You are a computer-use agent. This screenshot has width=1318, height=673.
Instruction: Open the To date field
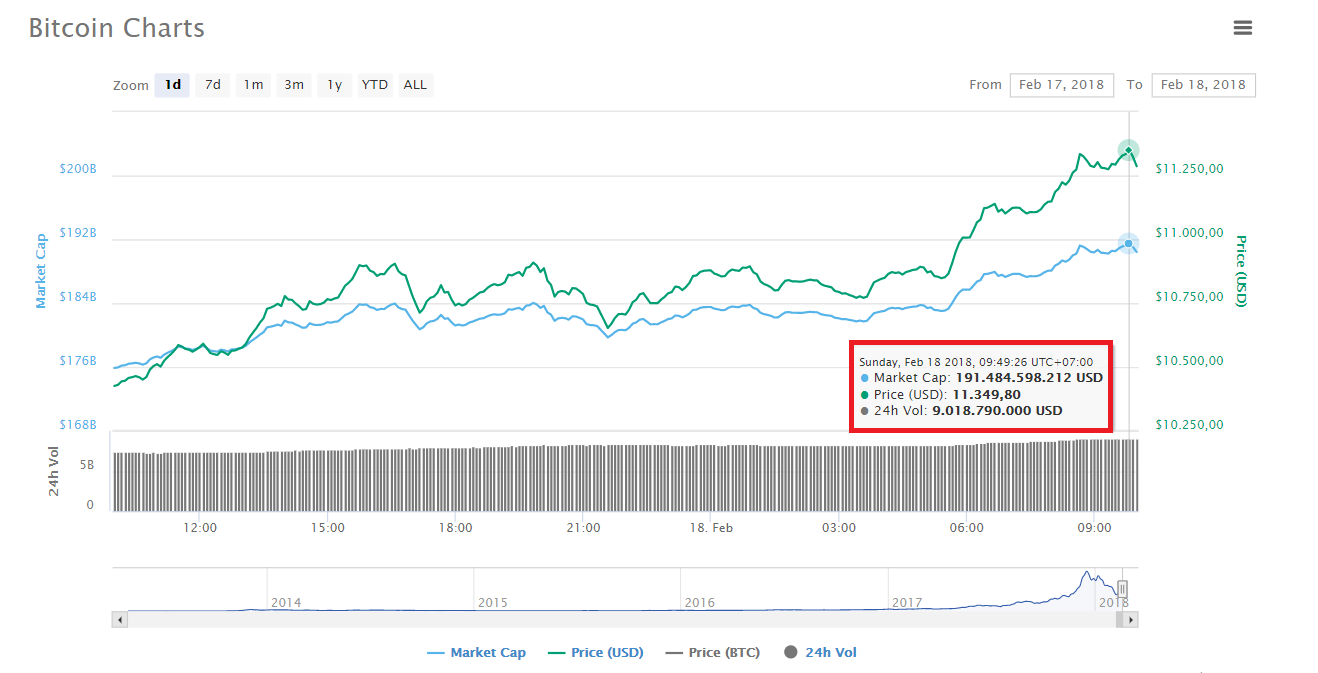[1203, 85]
